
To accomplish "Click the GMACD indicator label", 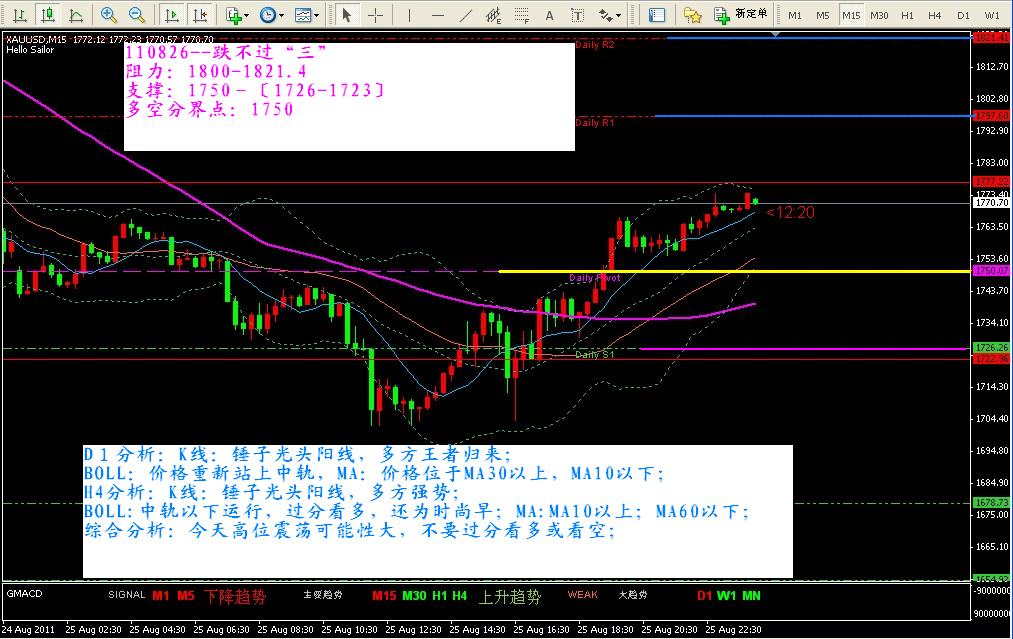I will 24,594.
